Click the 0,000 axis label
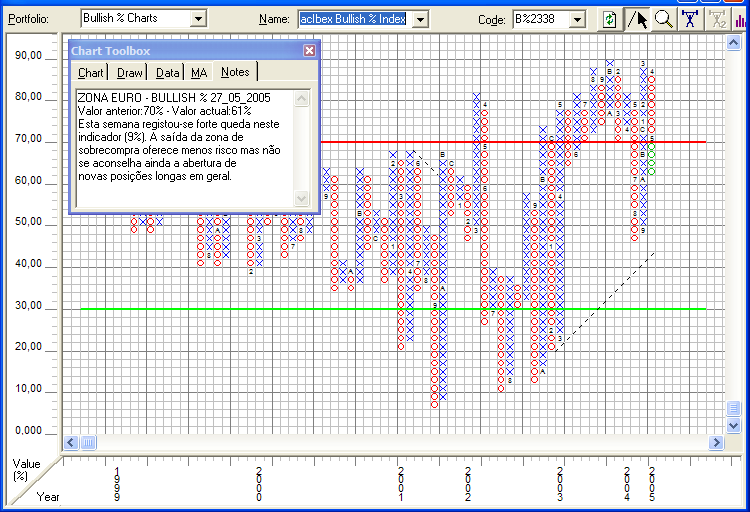The height and width of the screenshot is (512, 750). [29, 431]
